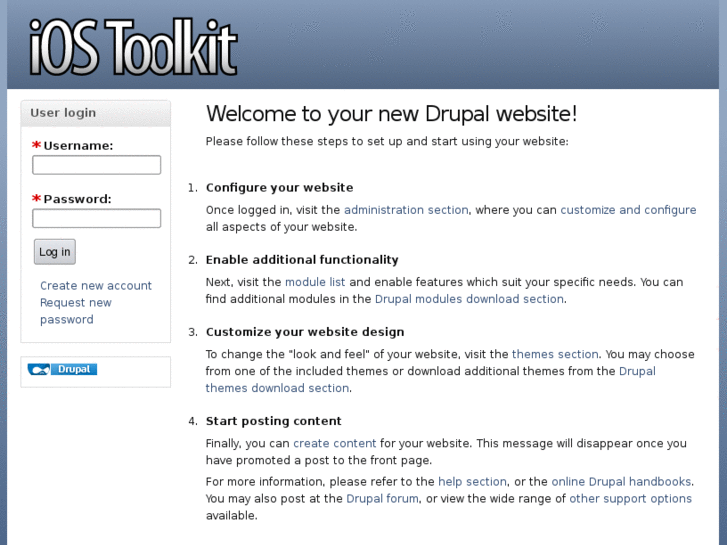This screenshot has height=545, width=727.
Task: Visit the Drupal modules download section link
Action: (469, 299)
